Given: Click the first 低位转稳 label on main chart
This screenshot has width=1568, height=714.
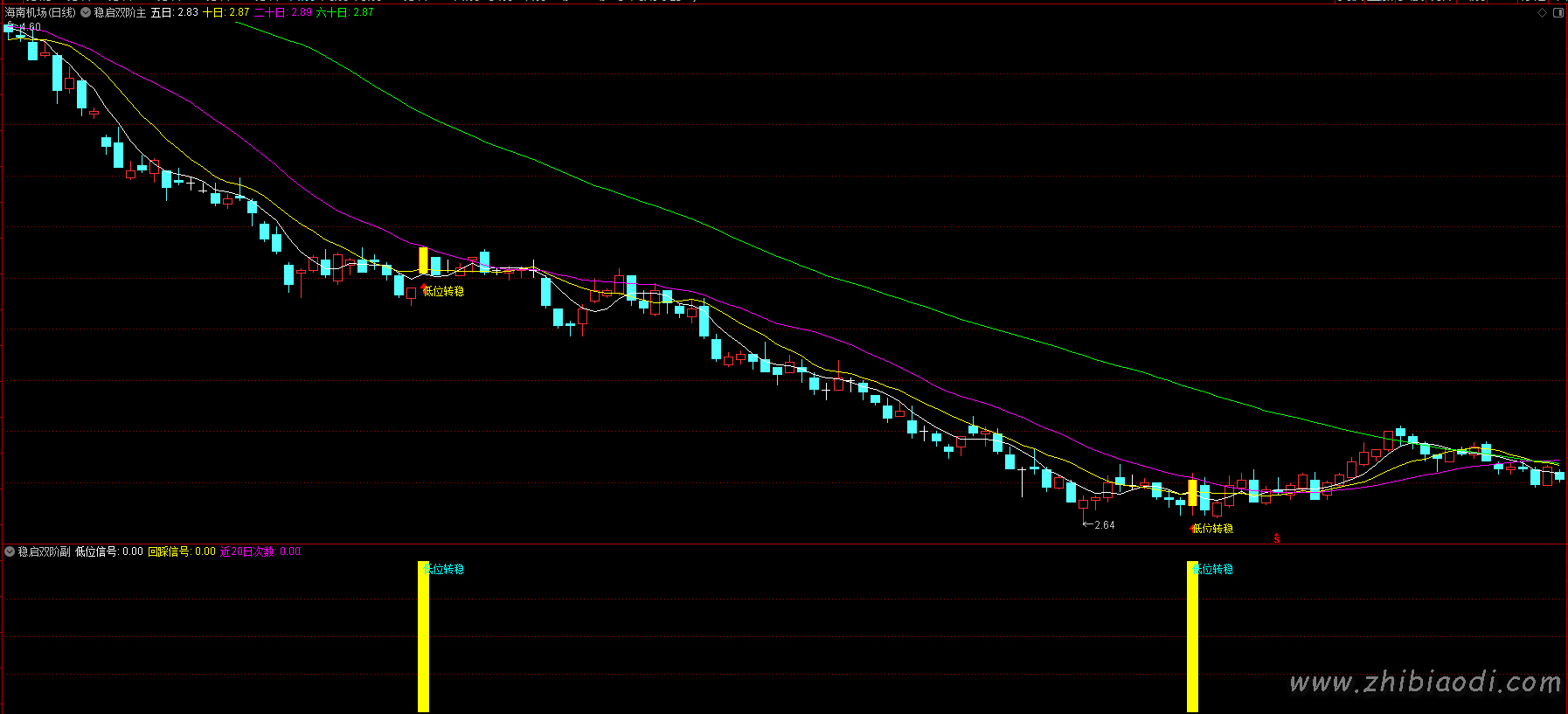Looking at the screenshot, I should pos(444,291).
